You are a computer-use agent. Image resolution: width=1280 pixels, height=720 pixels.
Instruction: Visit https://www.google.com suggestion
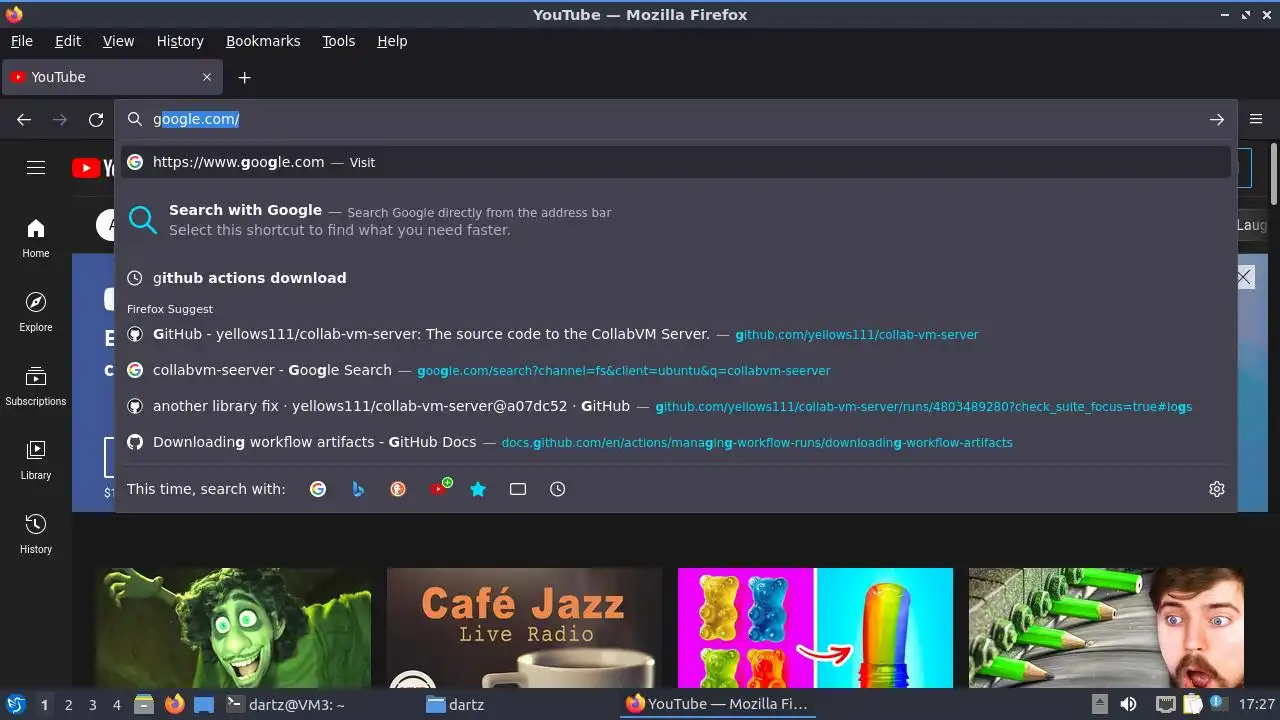pos(676,162)
